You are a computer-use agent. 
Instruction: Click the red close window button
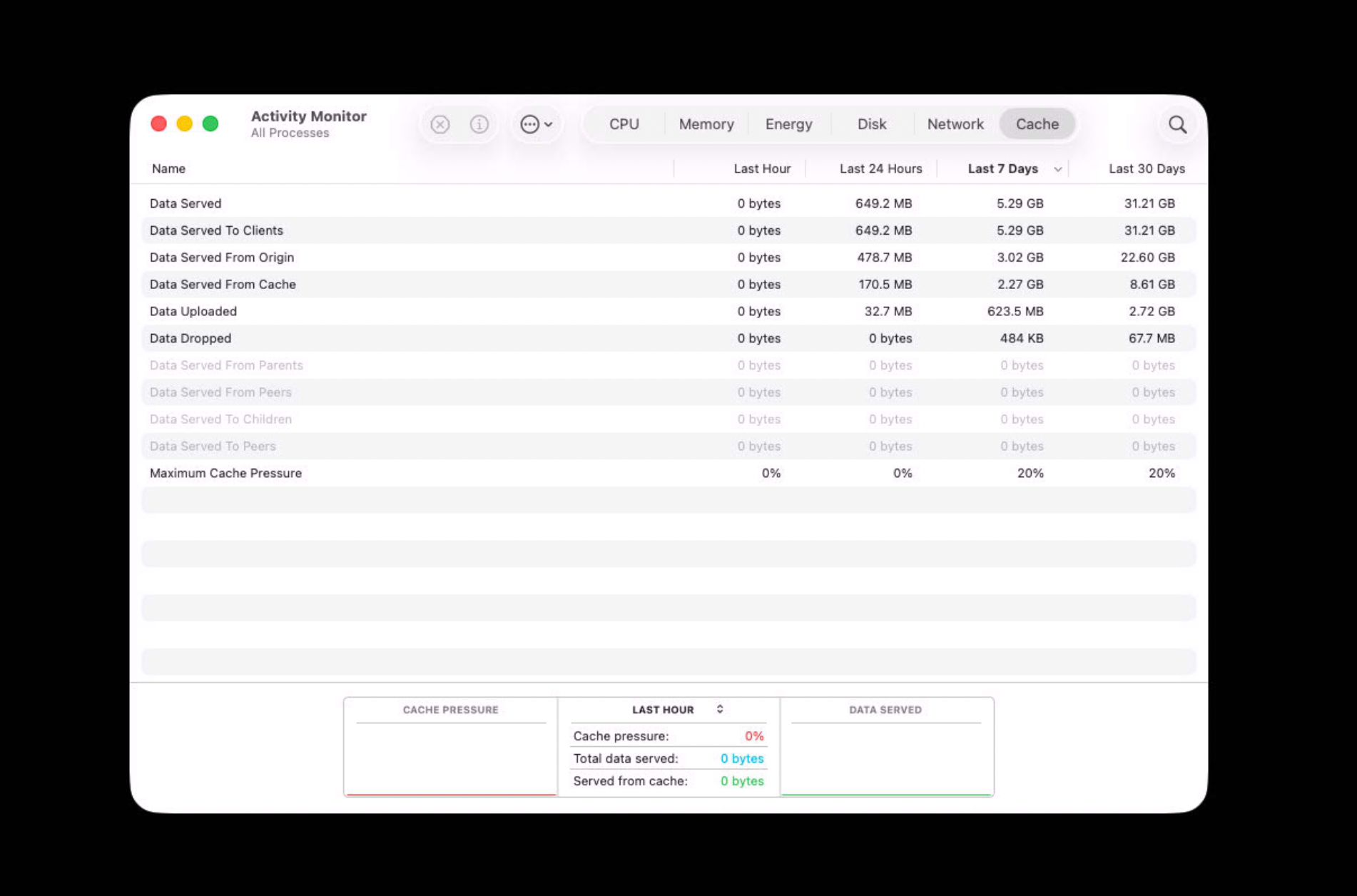coord(159,123)
